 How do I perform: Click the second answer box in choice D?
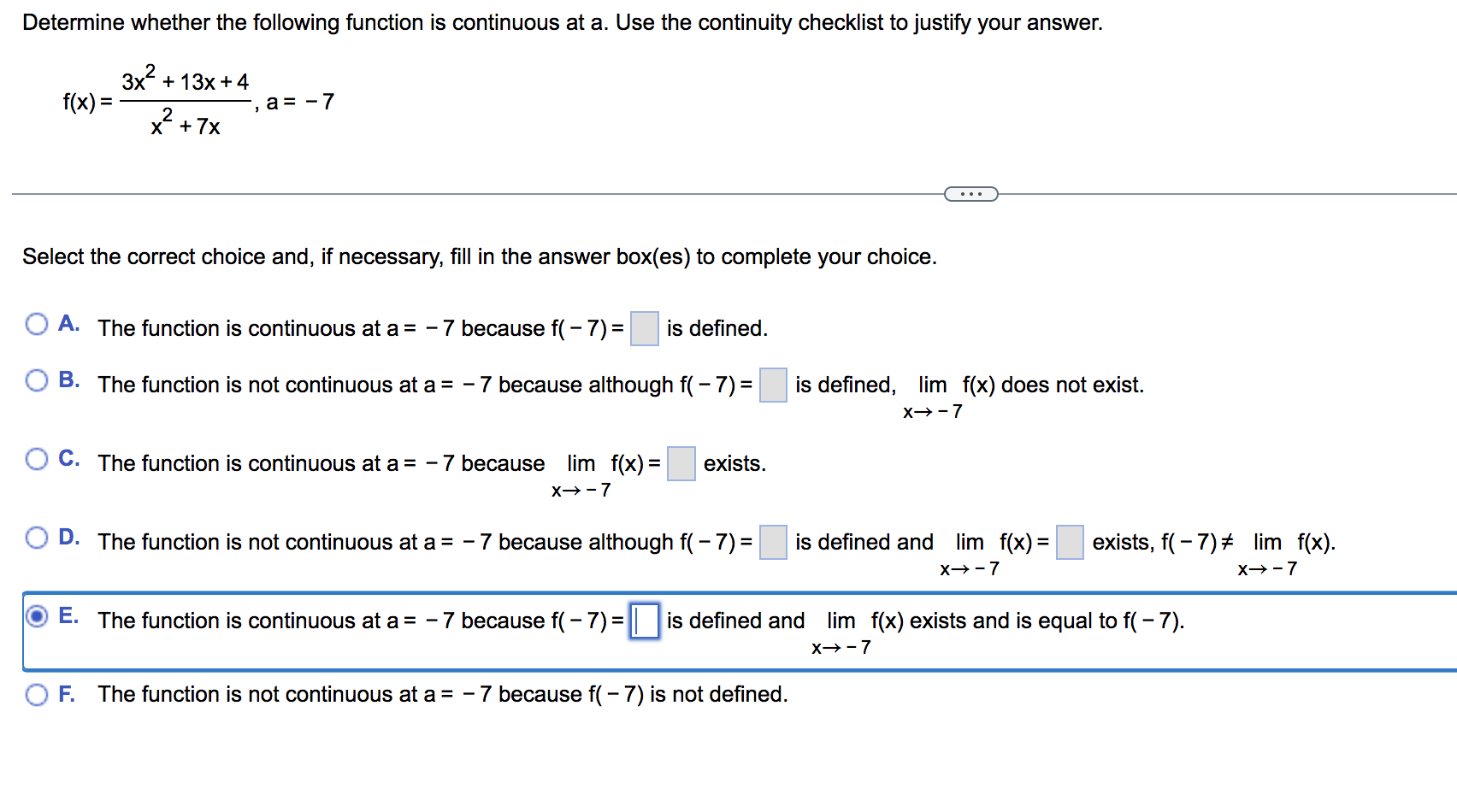point(1069,543)
